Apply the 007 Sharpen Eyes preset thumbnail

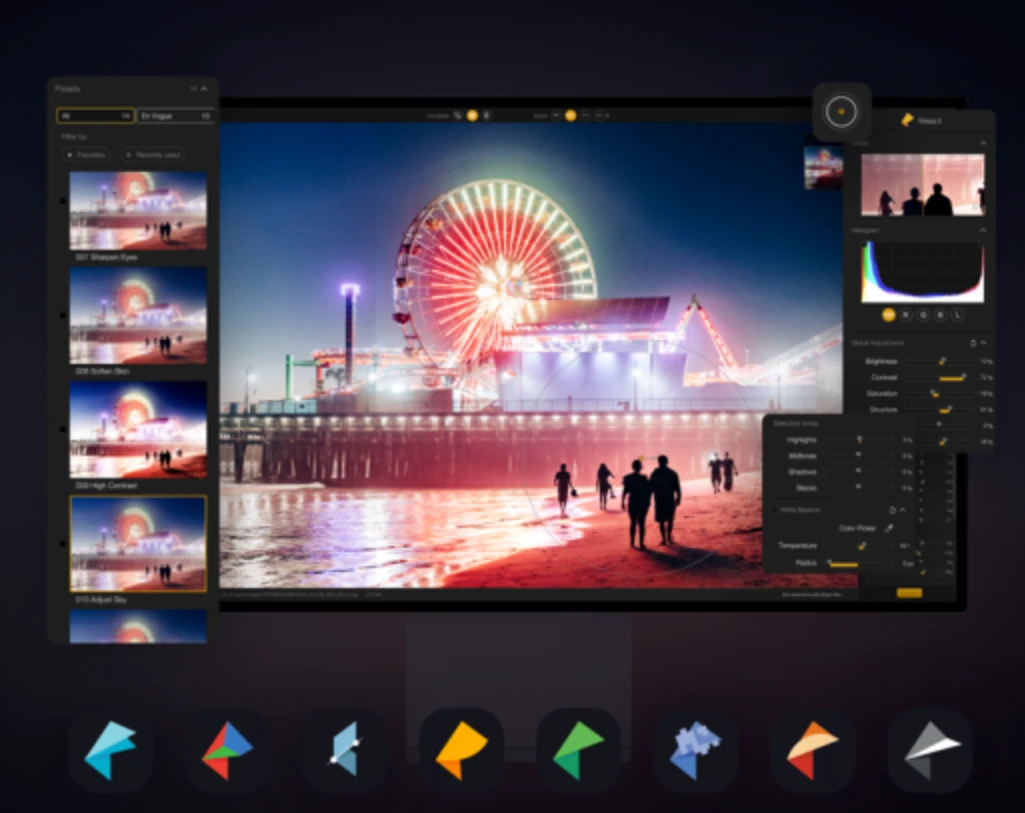click(x=138, y=210)
